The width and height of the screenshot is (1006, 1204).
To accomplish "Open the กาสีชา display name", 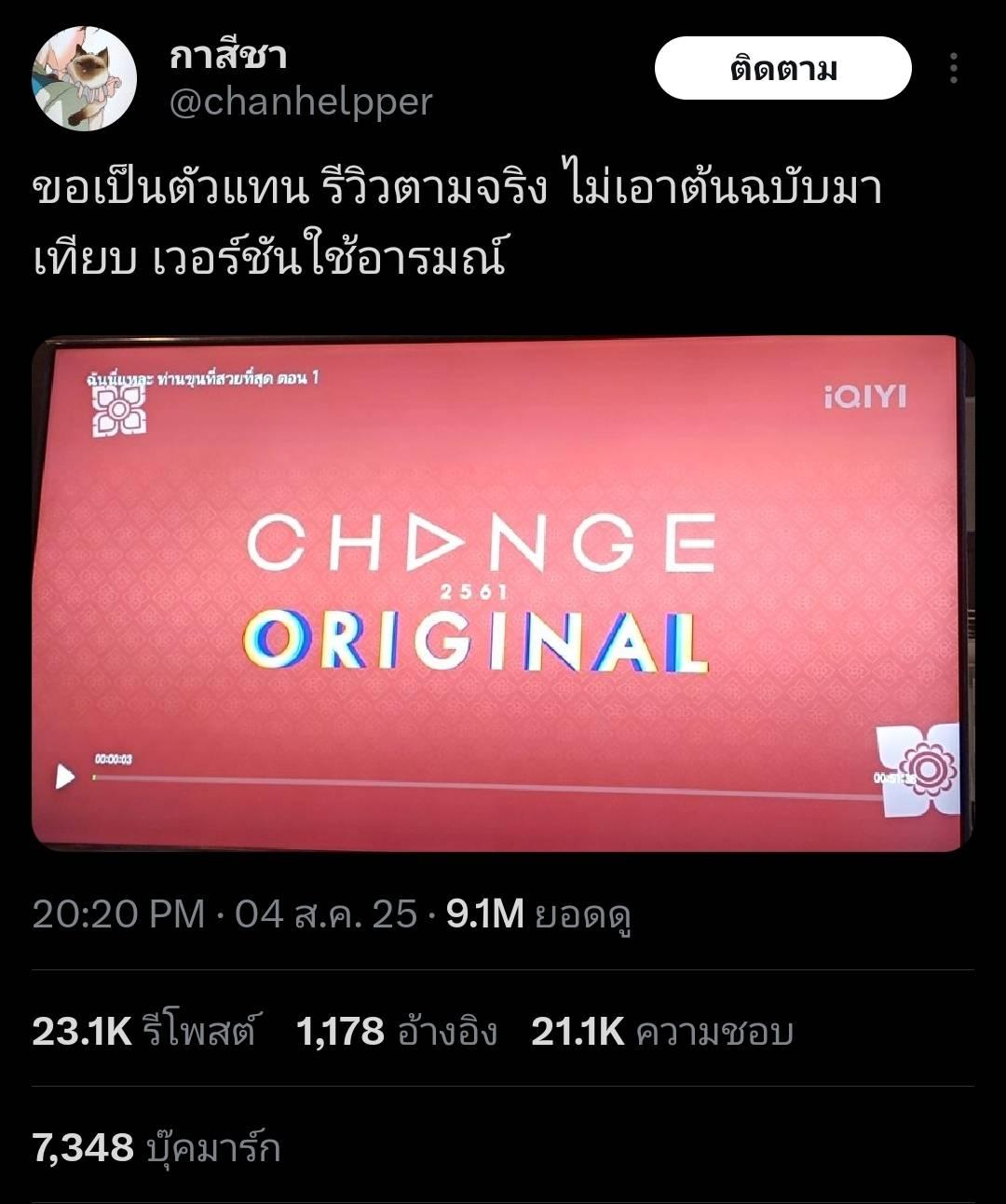I will tap(228, 56).
